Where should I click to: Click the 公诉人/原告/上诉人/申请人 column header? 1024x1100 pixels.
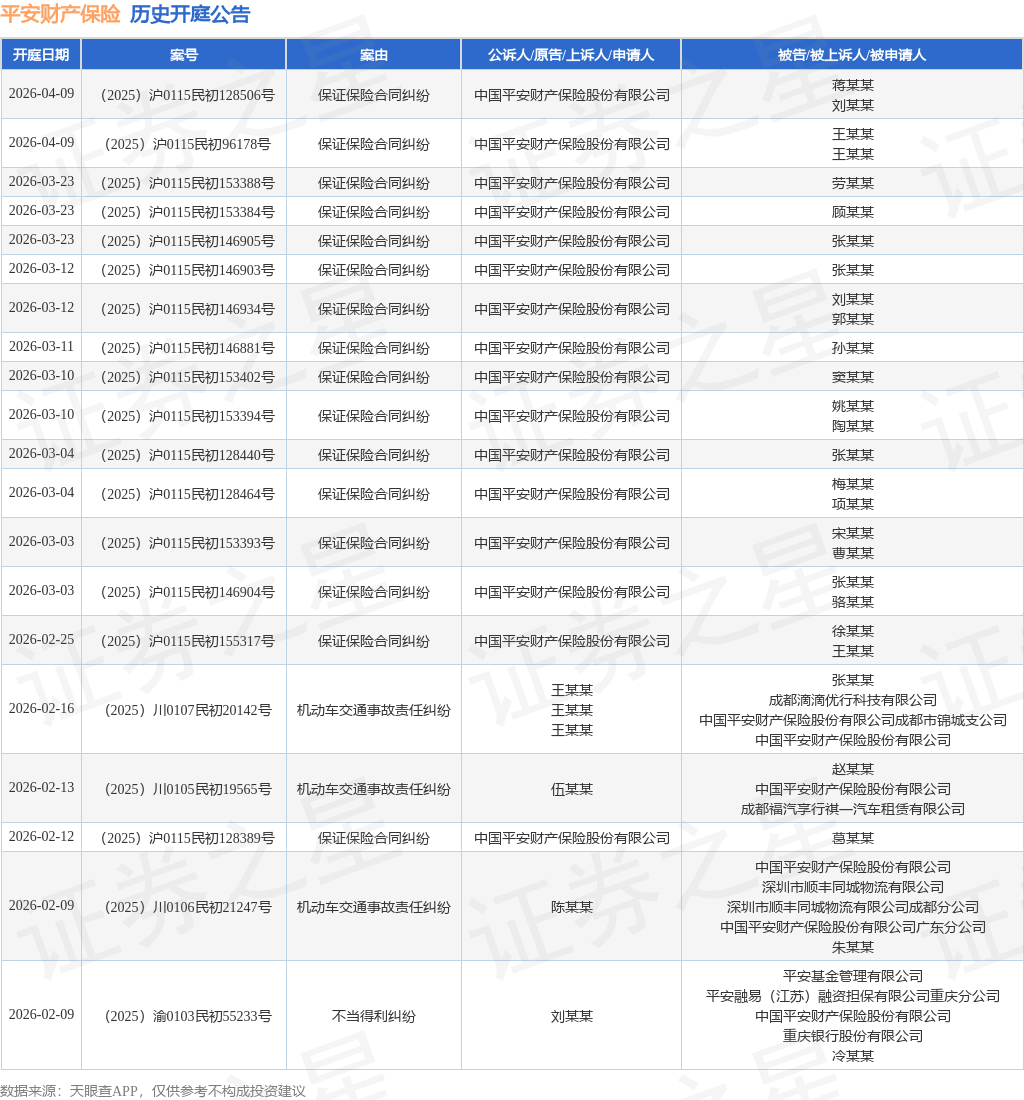point(571,55)
